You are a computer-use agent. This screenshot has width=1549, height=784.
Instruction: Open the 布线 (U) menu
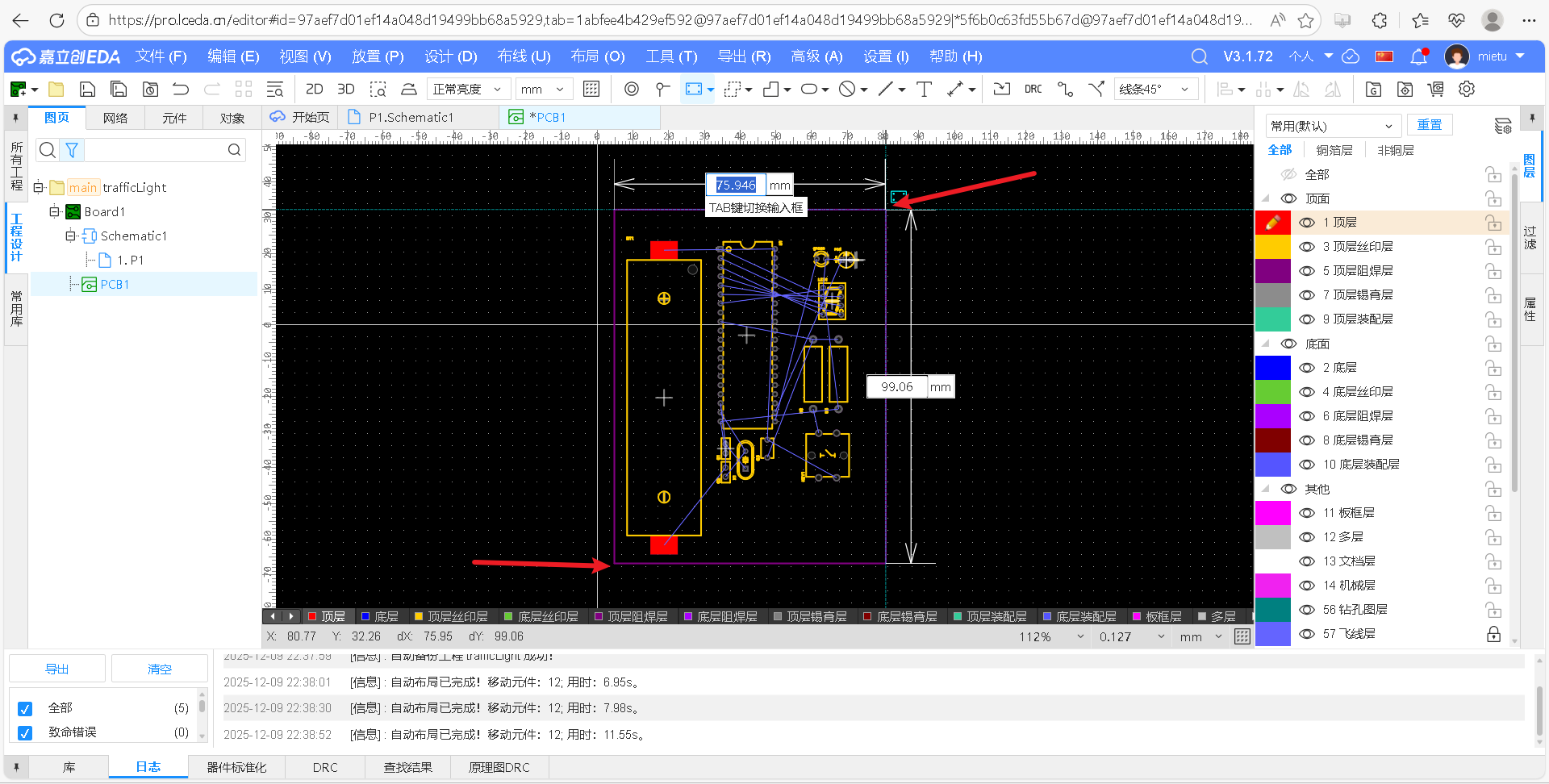click(x=524, y=56)
